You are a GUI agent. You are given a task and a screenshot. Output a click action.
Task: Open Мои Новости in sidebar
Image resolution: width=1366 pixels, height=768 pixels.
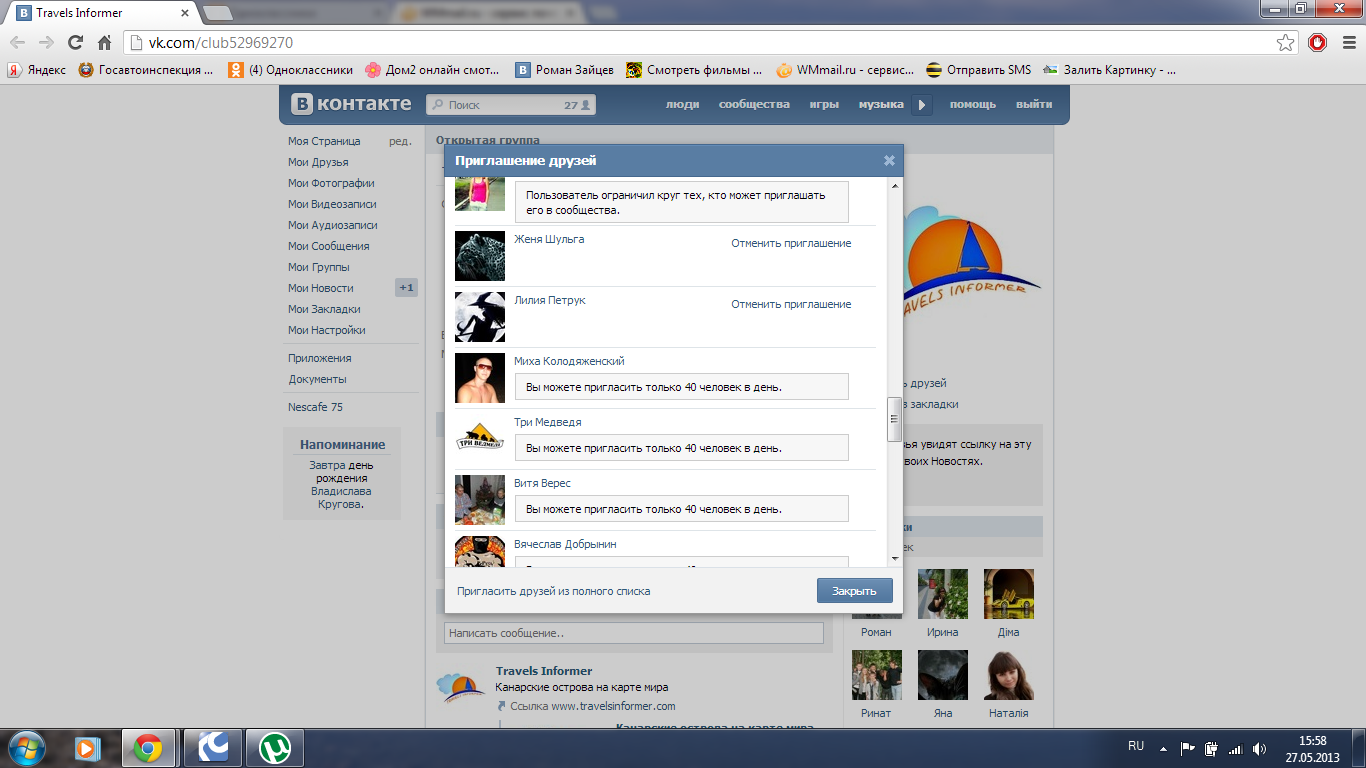tap(321, 288)
